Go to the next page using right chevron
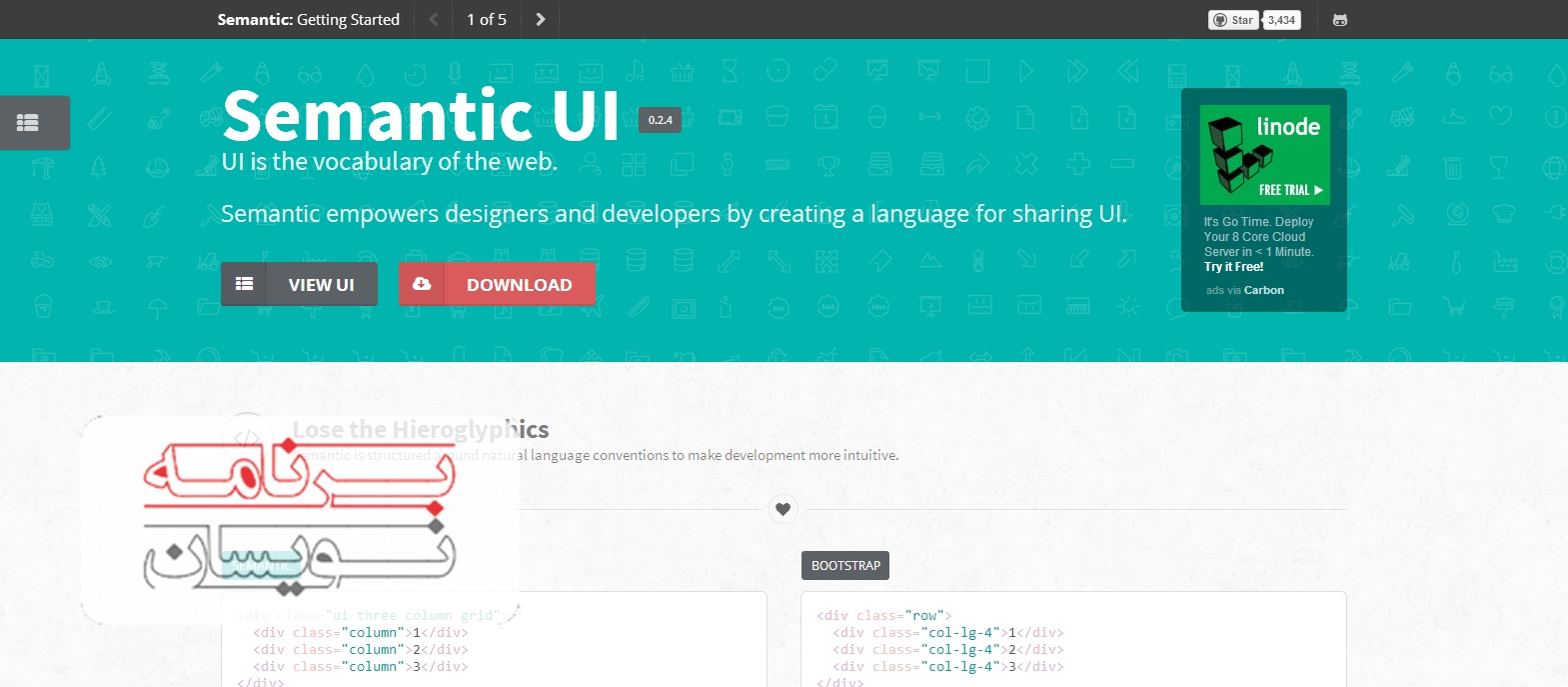Screen dimensions: 1568x687 click(541, 19)
